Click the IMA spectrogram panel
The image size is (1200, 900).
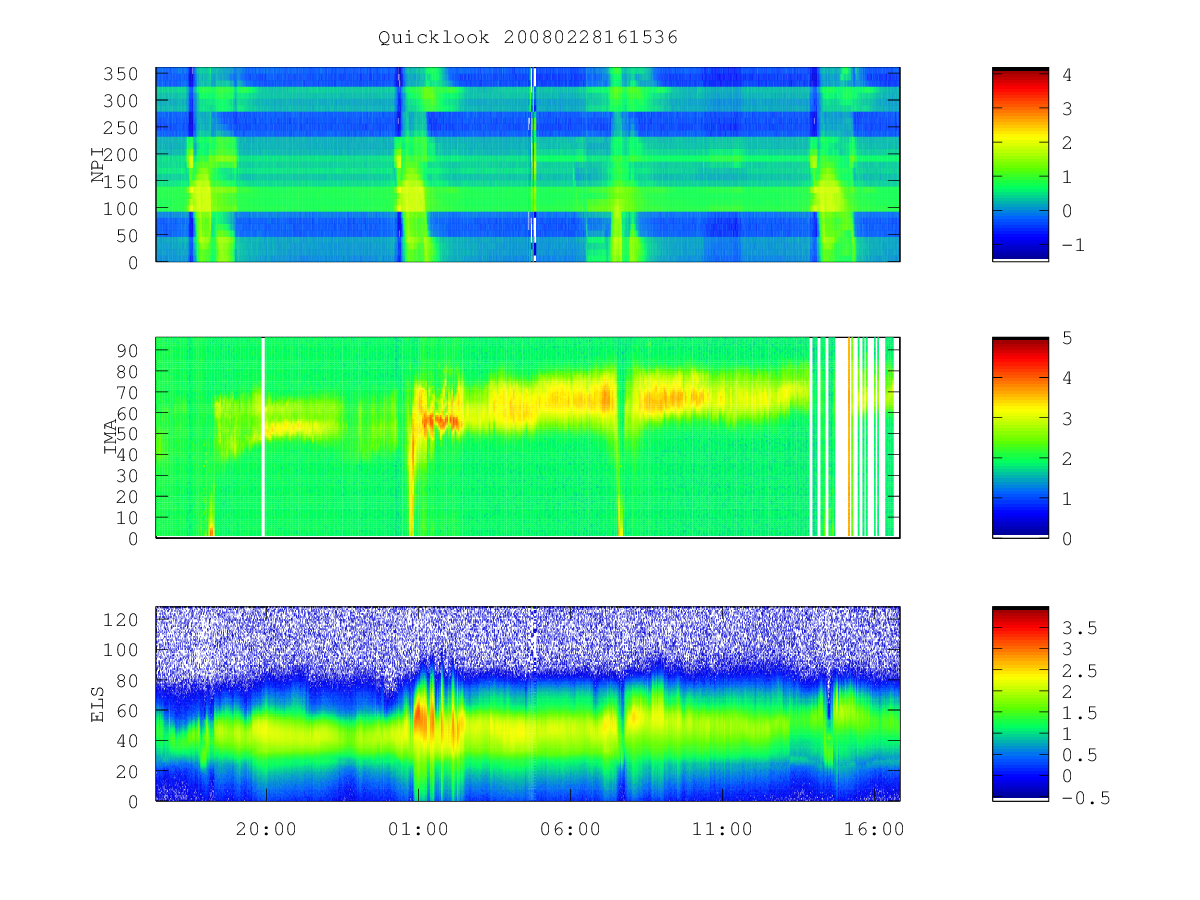pos(528,437)
